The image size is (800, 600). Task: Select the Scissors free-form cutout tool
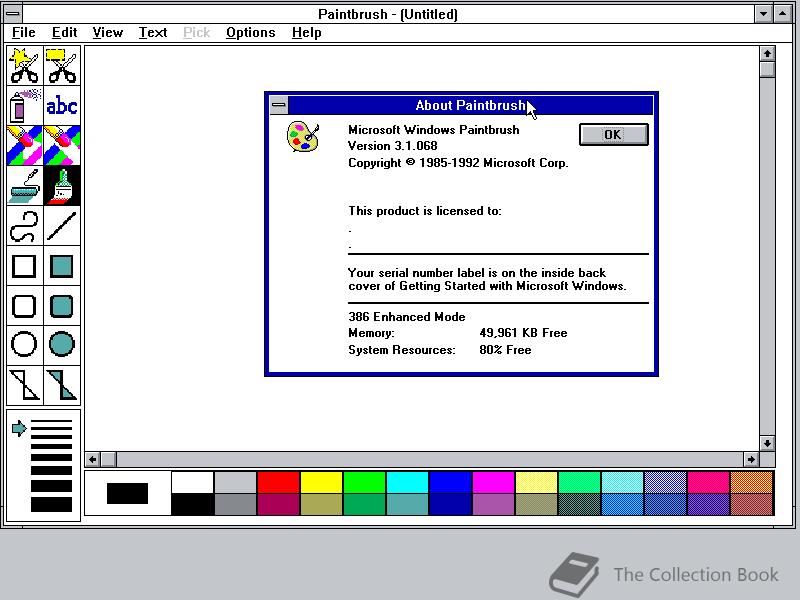24,65
